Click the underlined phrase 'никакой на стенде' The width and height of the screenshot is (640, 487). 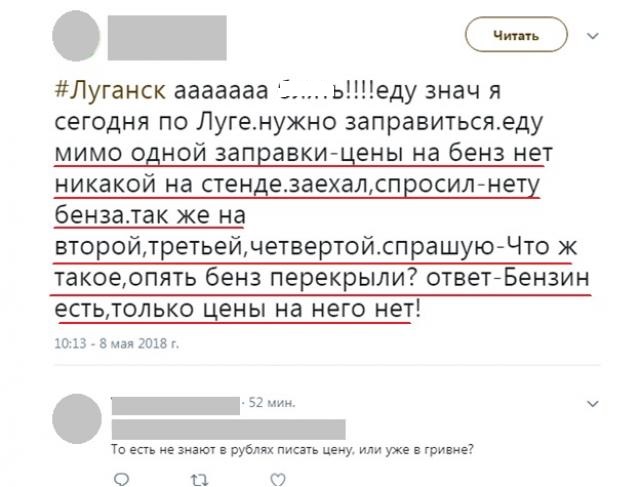pyautogui.click(x=169, y=184)
